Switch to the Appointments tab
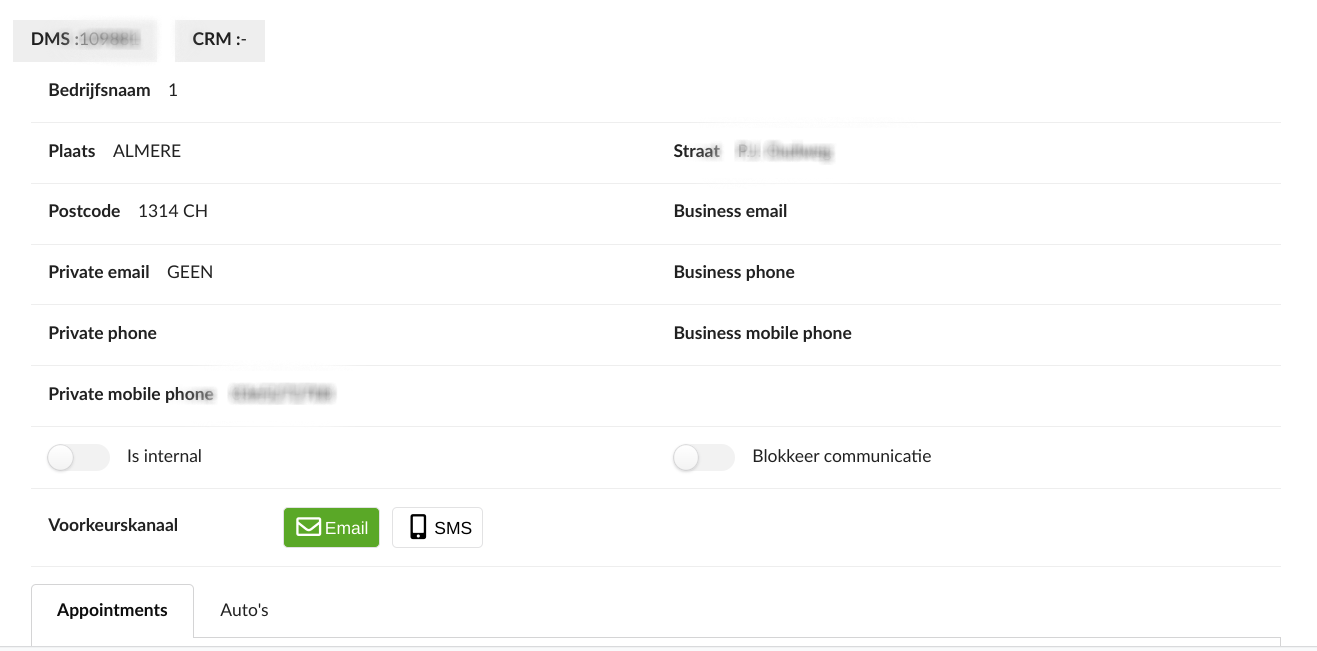The height and width of the screenshot is (651, 1317). coord(112,610)
